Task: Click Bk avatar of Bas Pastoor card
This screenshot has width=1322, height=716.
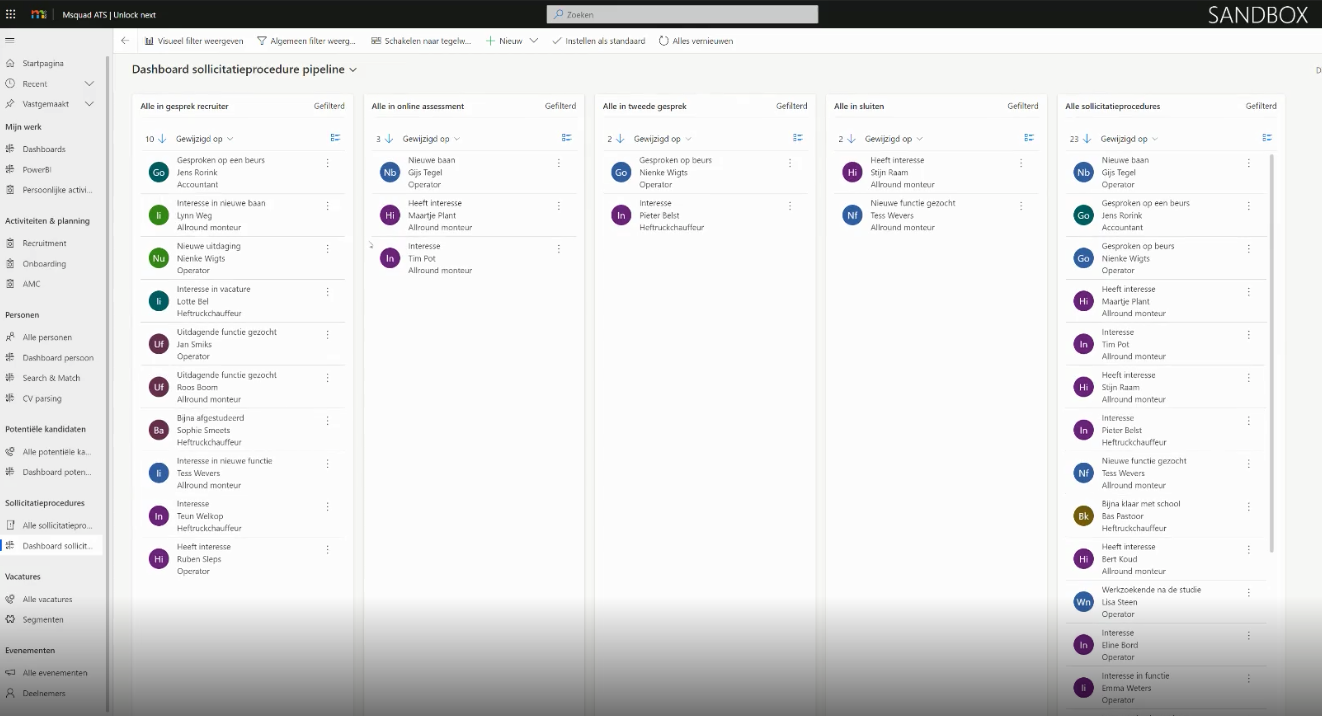Action: 1083,516
